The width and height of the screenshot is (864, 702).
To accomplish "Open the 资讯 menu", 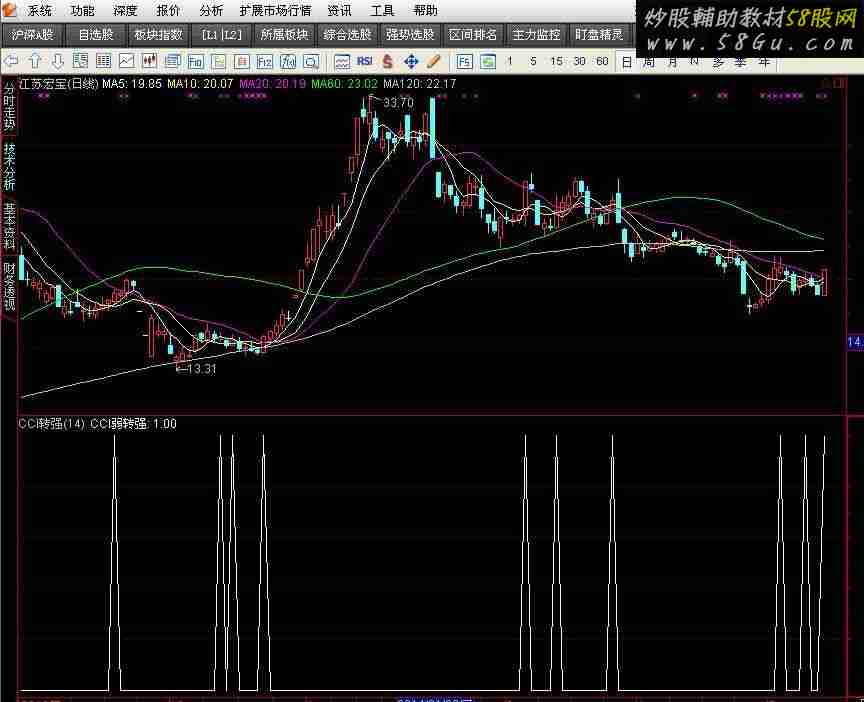I will (x=339, y=10).
